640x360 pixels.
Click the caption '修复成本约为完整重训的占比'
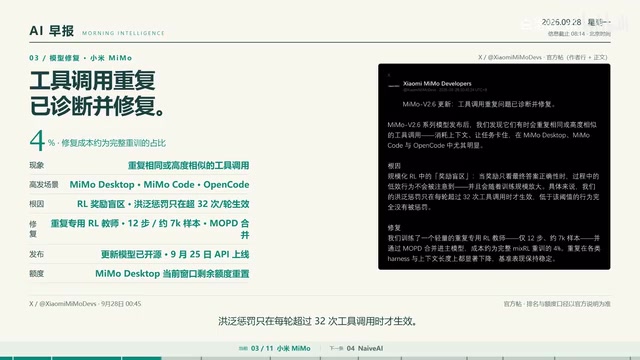tap(113, 143)
